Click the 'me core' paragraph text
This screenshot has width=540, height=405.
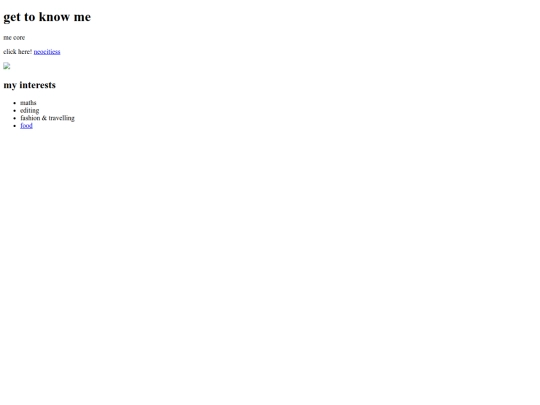point(14,38)
